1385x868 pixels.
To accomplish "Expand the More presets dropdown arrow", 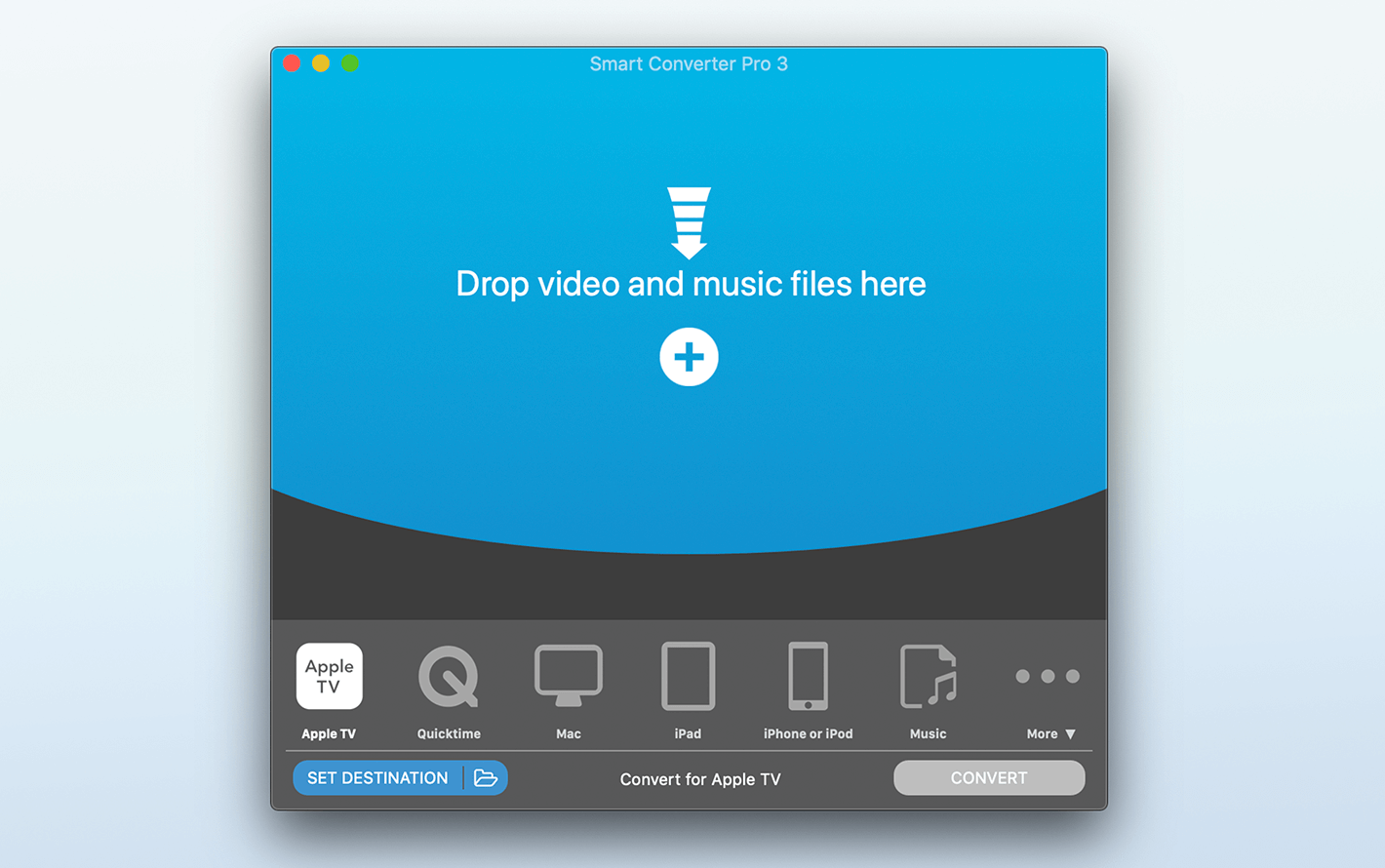I will [x=1071, y=734].
